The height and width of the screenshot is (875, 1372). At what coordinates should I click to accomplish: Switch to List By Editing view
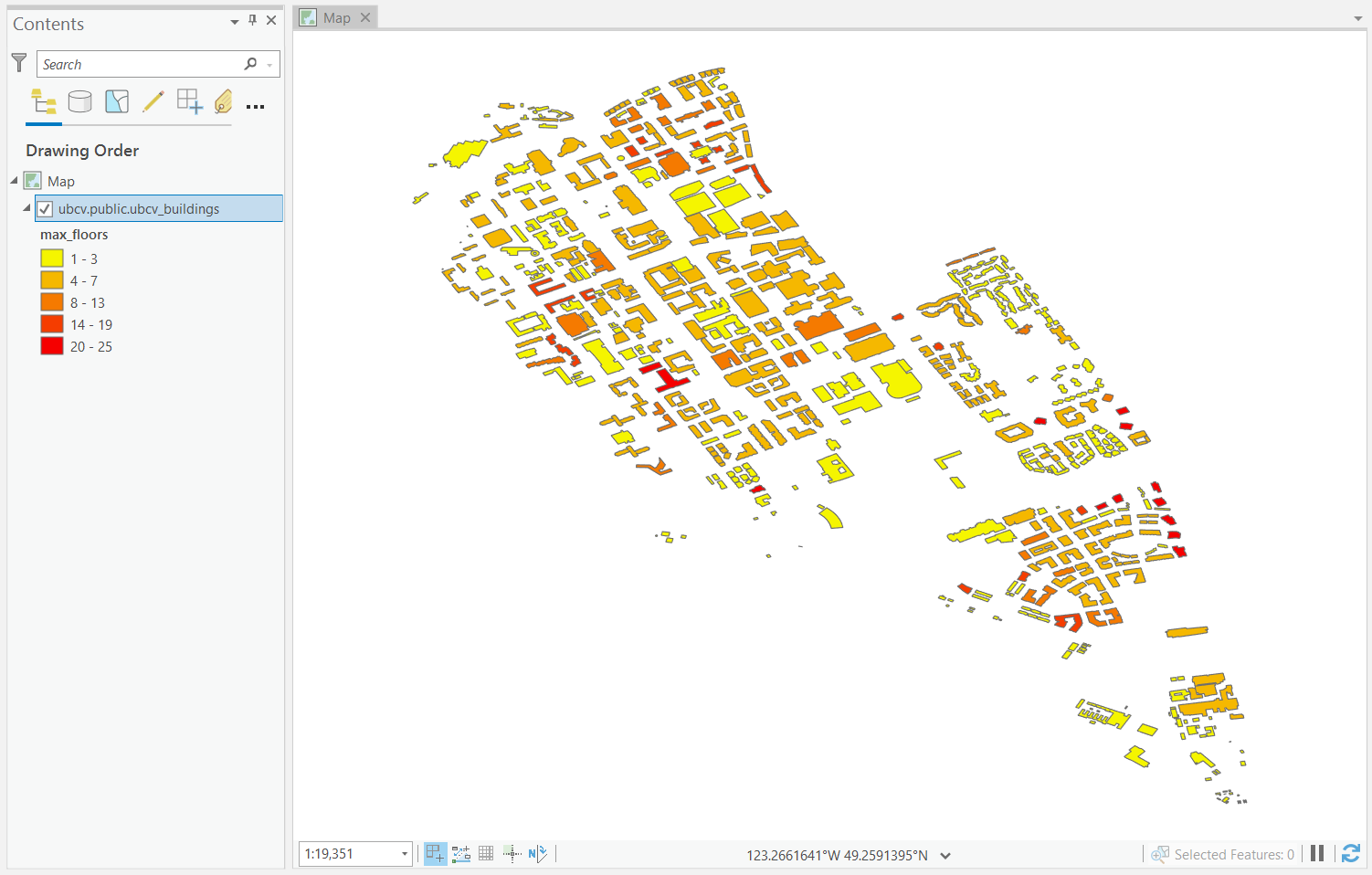tap(153, 101)
